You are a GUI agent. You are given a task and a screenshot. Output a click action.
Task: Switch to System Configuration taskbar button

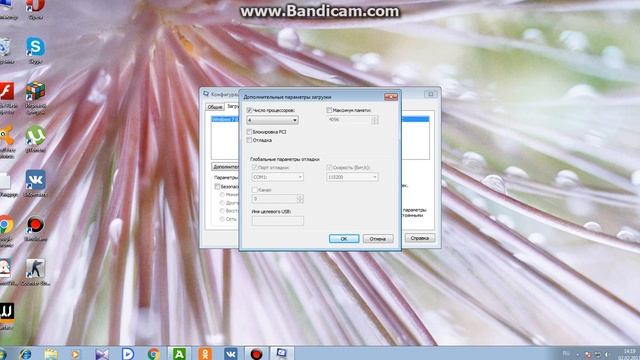[282, 353]
